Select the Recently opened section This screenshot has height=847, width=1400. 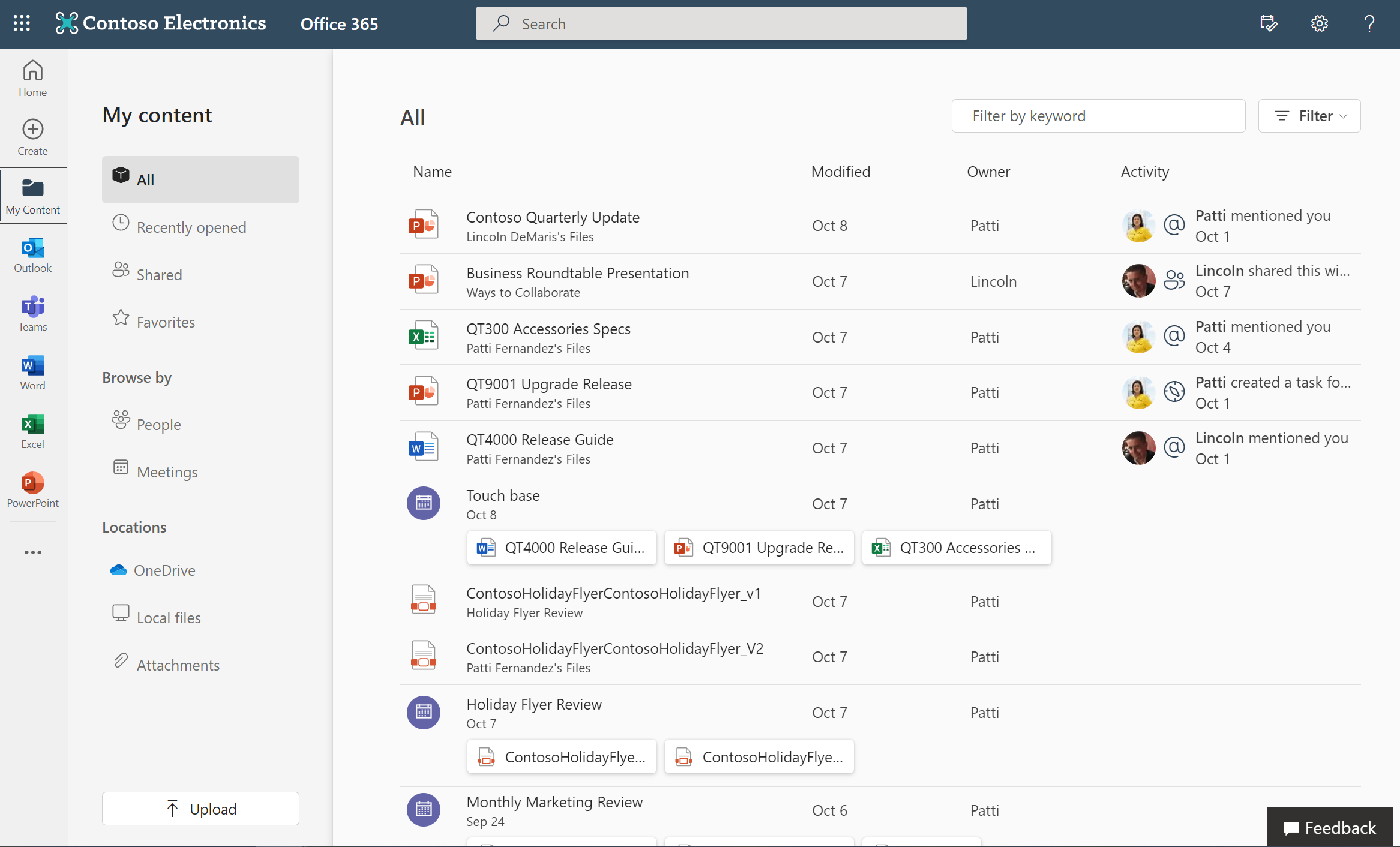click(x=191, y=226)
